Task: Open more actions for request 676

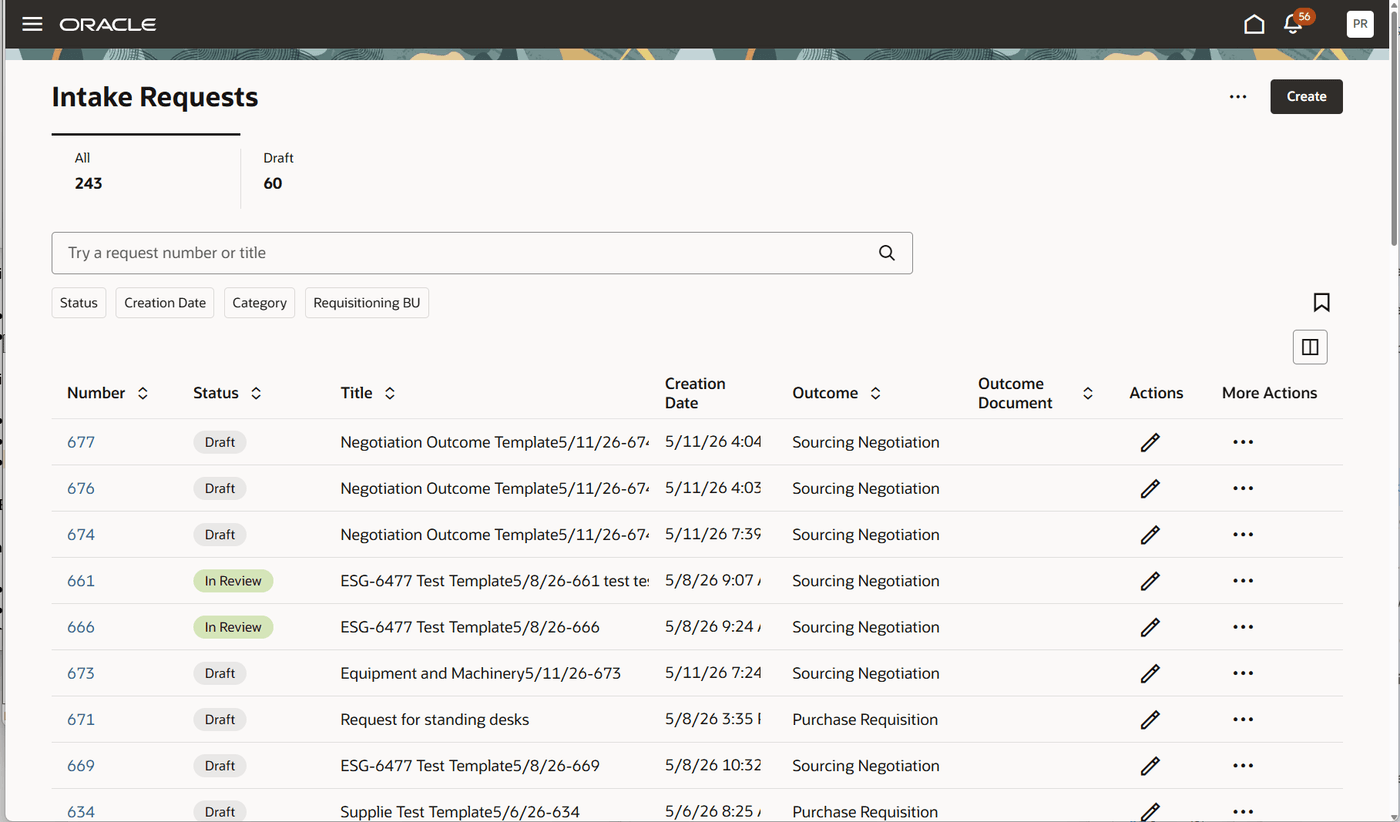Action: coord(1243,488)
